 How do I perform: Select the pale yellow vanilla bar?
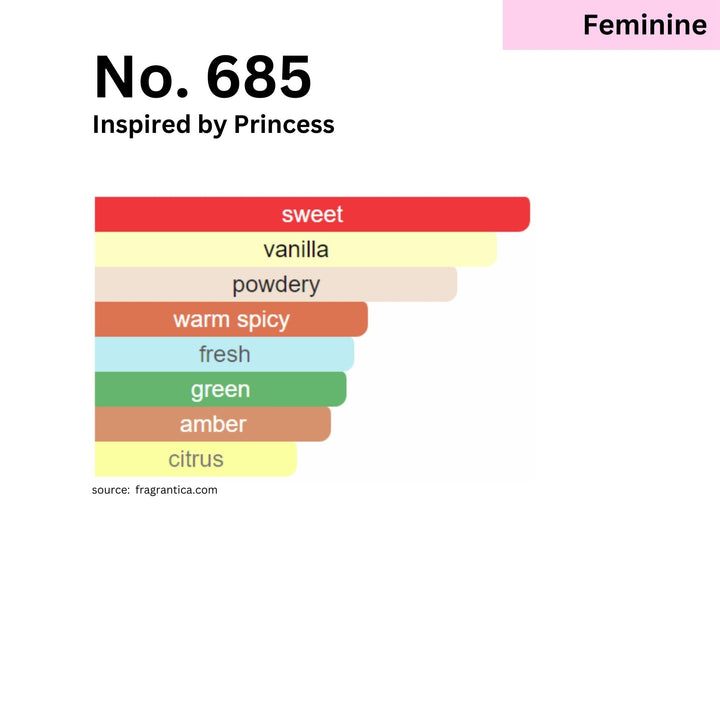(x=296, y=249)
